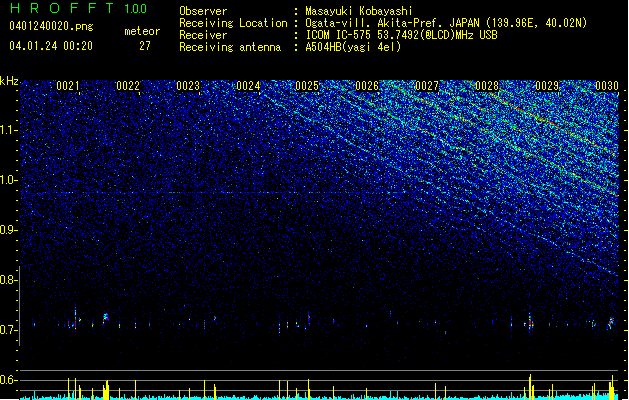629x400 pixels.
Task: Click the 'Receiving antenna' label
Action: (230, 47)
